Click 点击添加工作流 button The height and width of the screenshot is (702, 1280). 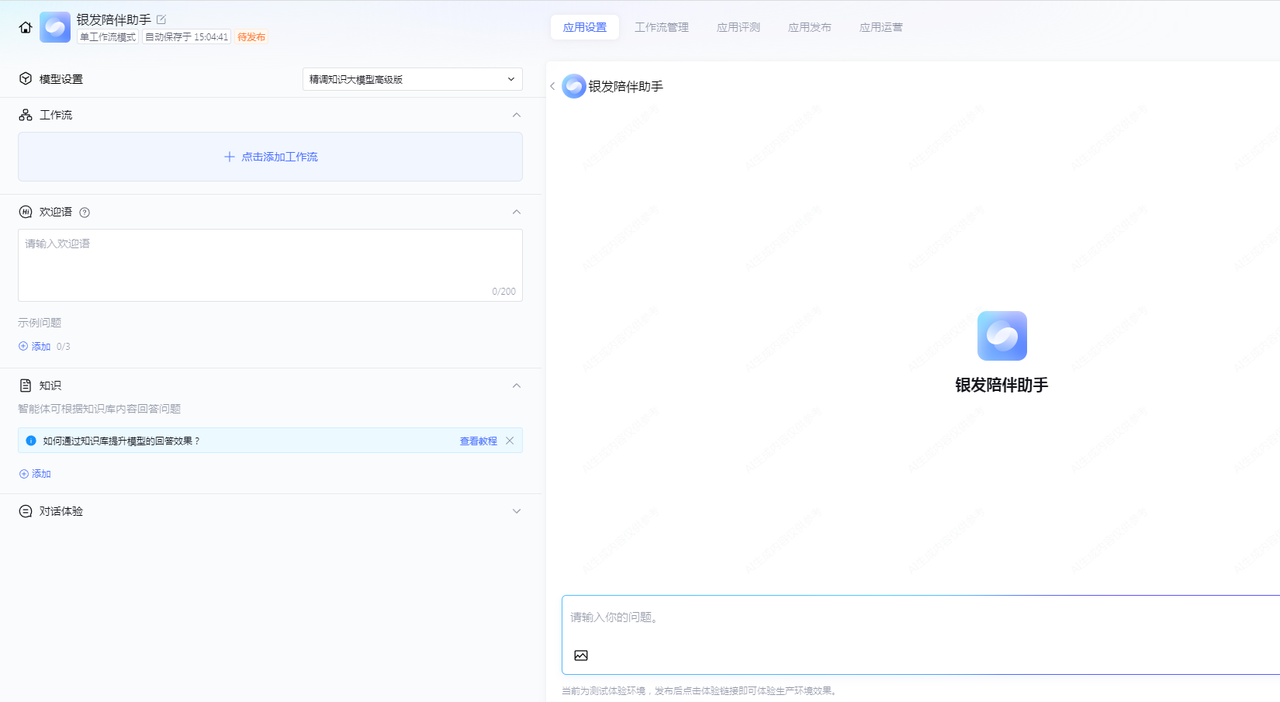(270, 157)
